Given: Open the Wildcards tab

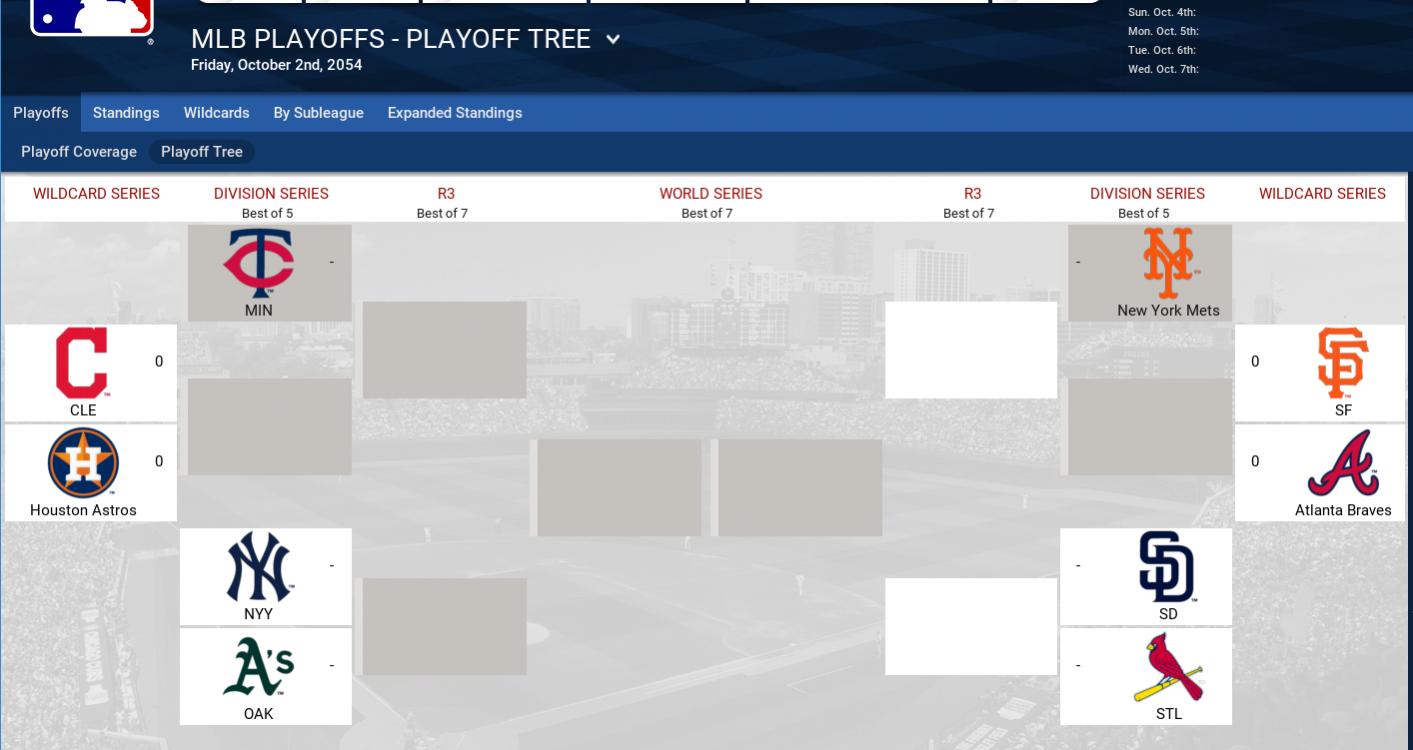Looking at the screenshot, I should click(216, 113).
